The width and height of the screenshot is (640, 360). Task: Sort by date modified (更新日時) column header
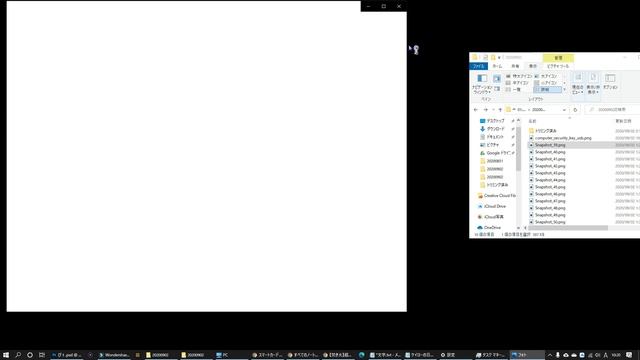pyautogui.click(x=623, y=121)
